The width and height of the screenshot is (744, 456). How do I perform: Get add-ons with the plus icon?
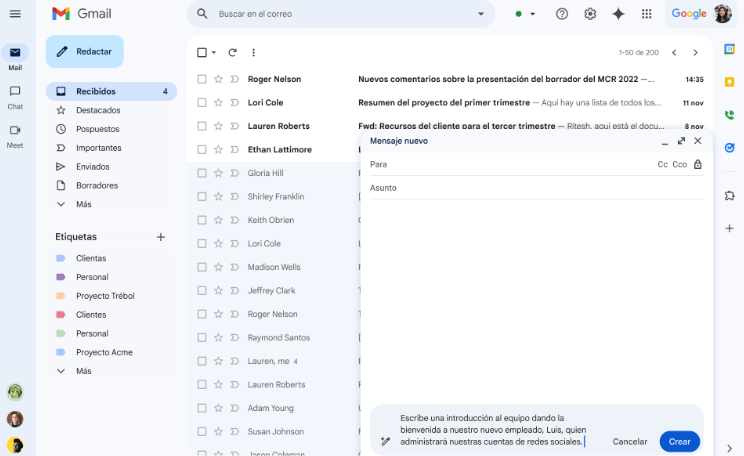[729, 228]
